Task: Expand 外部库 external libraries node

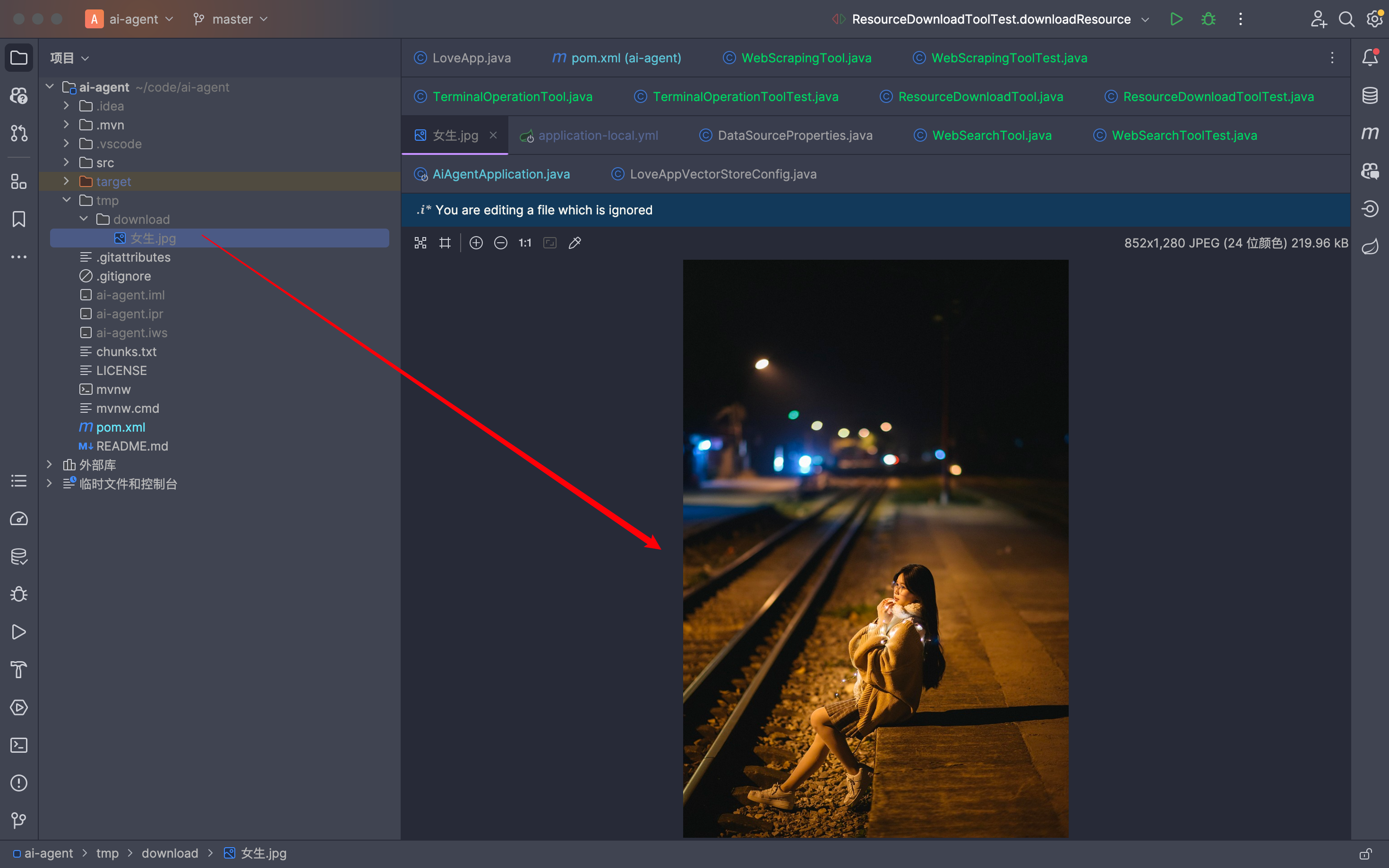Action: 50,464
